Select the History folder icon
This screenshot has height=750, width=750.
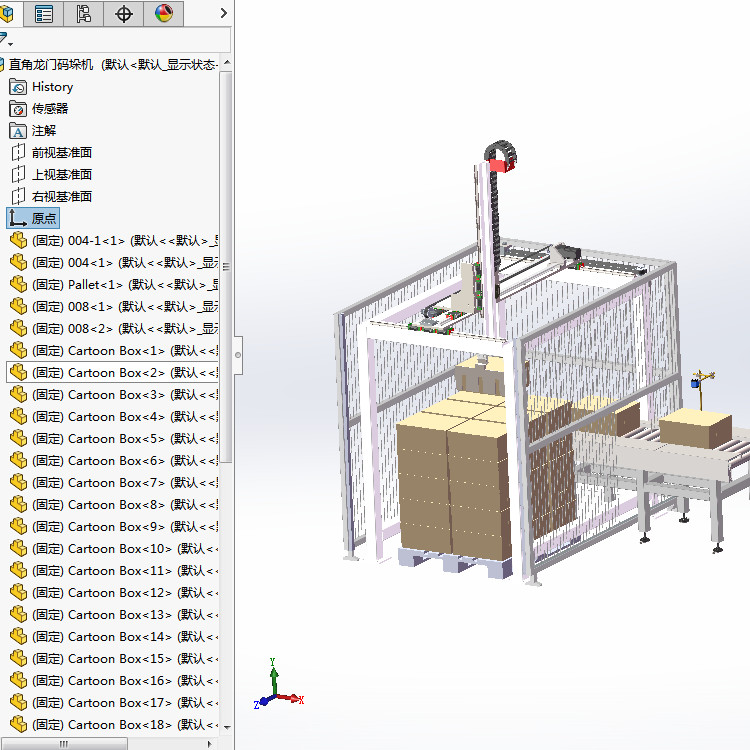[18, 87]
